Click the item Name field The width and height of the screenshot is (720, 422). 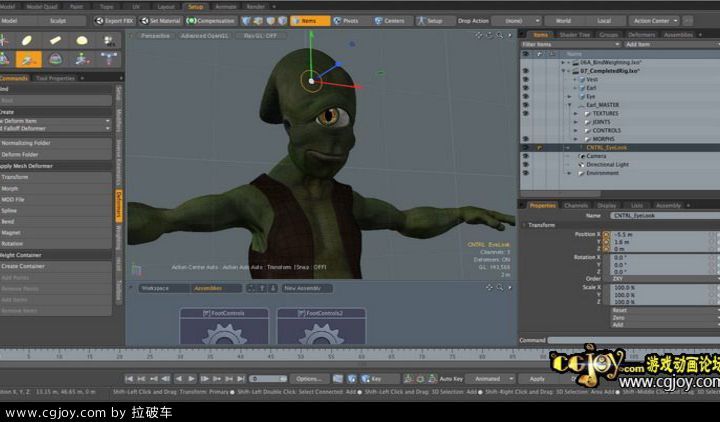coord(665,215)
